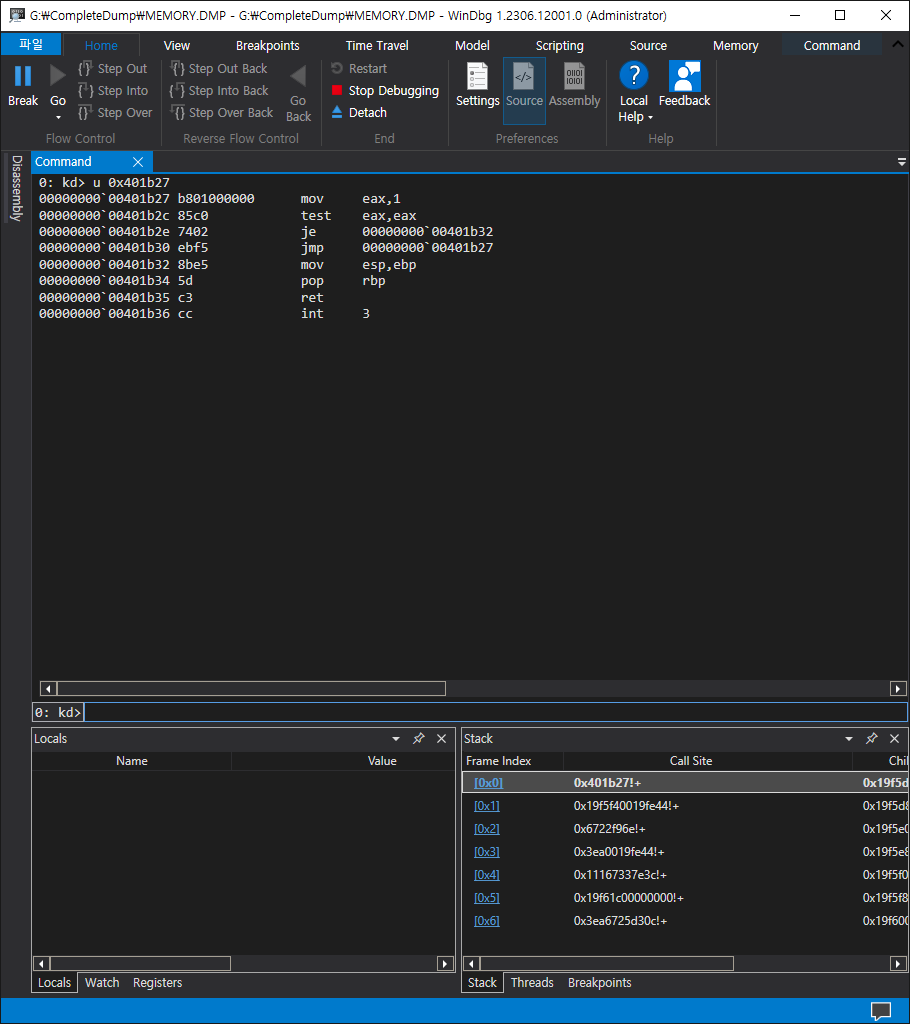The height and width of the screenshot is (1024, 910).
Task: Select stack frame [0x2] link
Action: click(x=487, y=829)
